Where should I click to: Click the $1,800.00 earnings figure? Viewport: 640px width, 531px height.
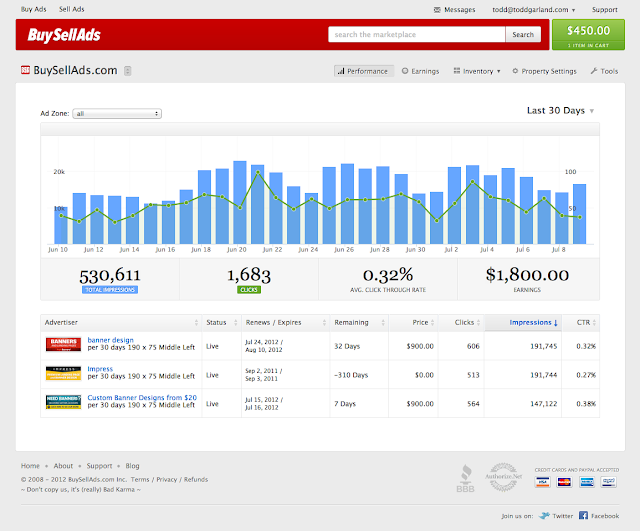(527, 275)
